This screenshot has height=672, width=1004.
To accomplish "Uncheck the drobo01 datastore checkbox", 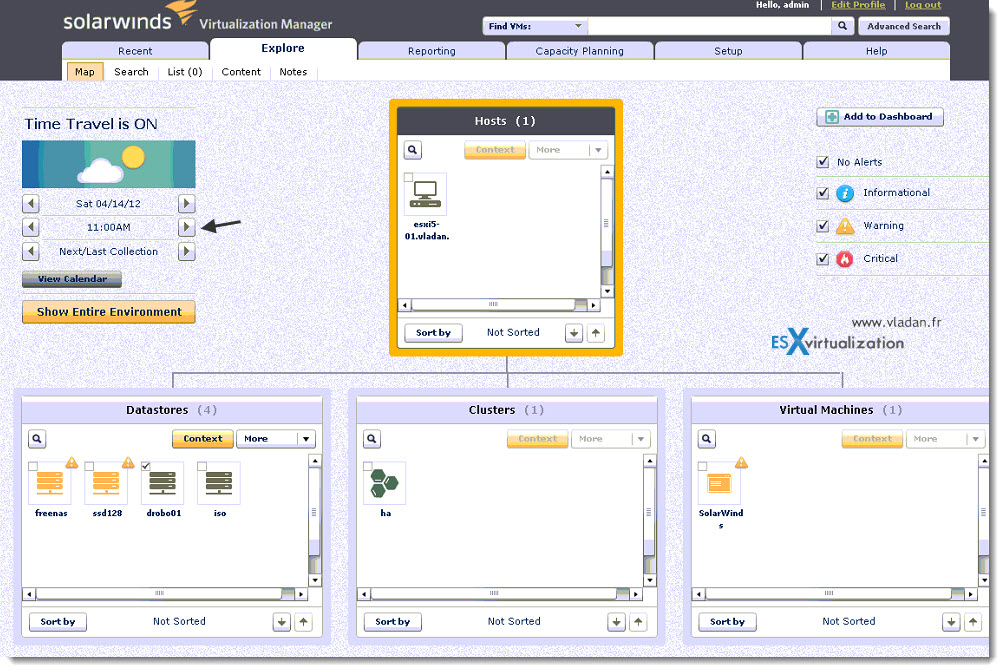I will [146, 466].
